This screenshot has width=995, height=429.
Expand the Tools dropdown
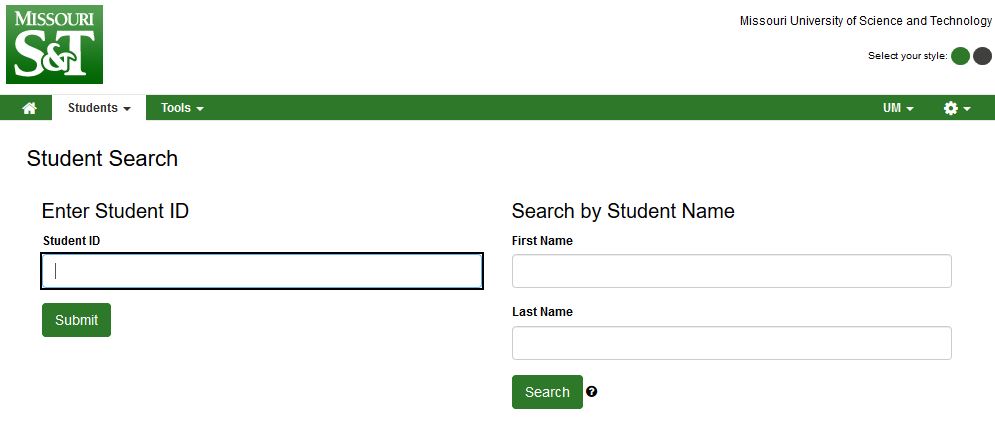182,108
